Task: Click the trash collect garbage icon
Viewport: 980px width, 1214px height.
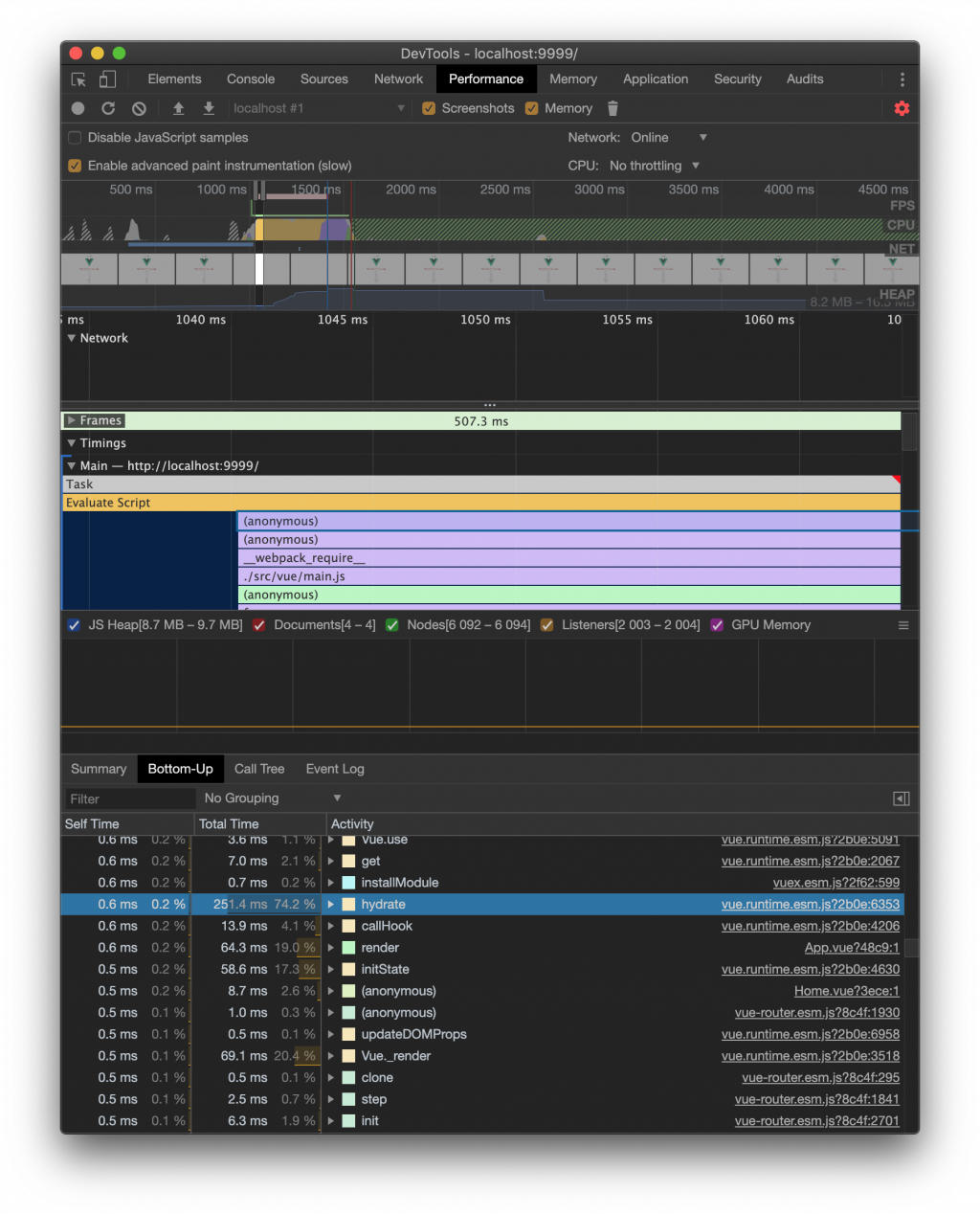Action: click(613, 108)
